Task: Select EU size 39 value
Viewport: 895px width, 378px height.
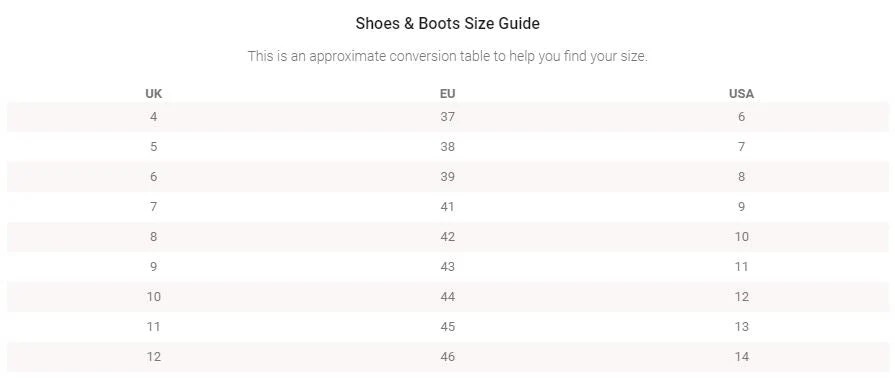Action: point(448,177)
